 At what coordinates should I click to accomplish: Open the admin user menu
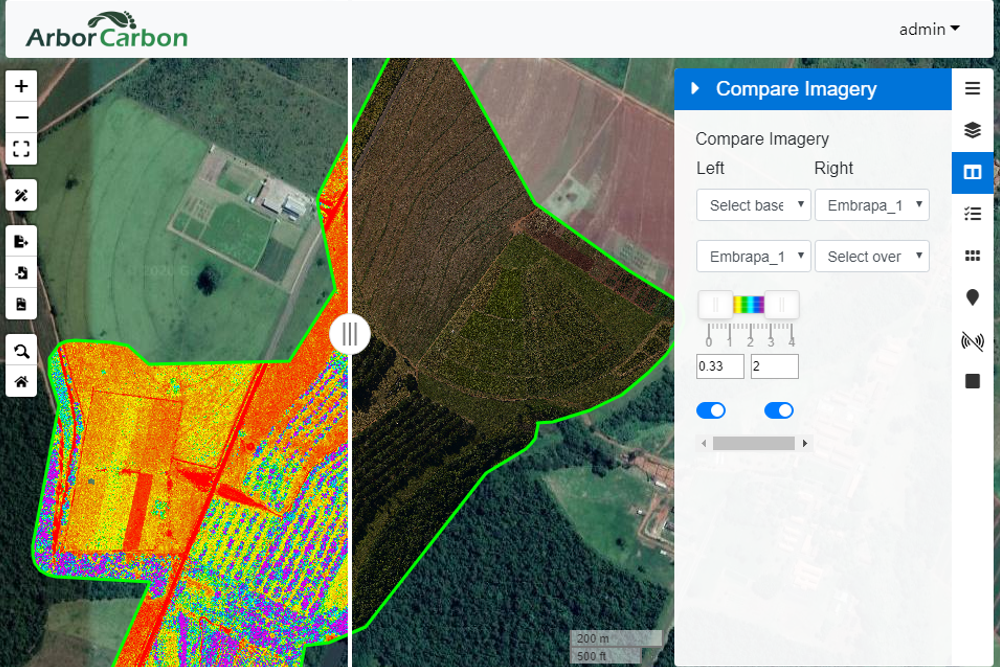(929, 29)
